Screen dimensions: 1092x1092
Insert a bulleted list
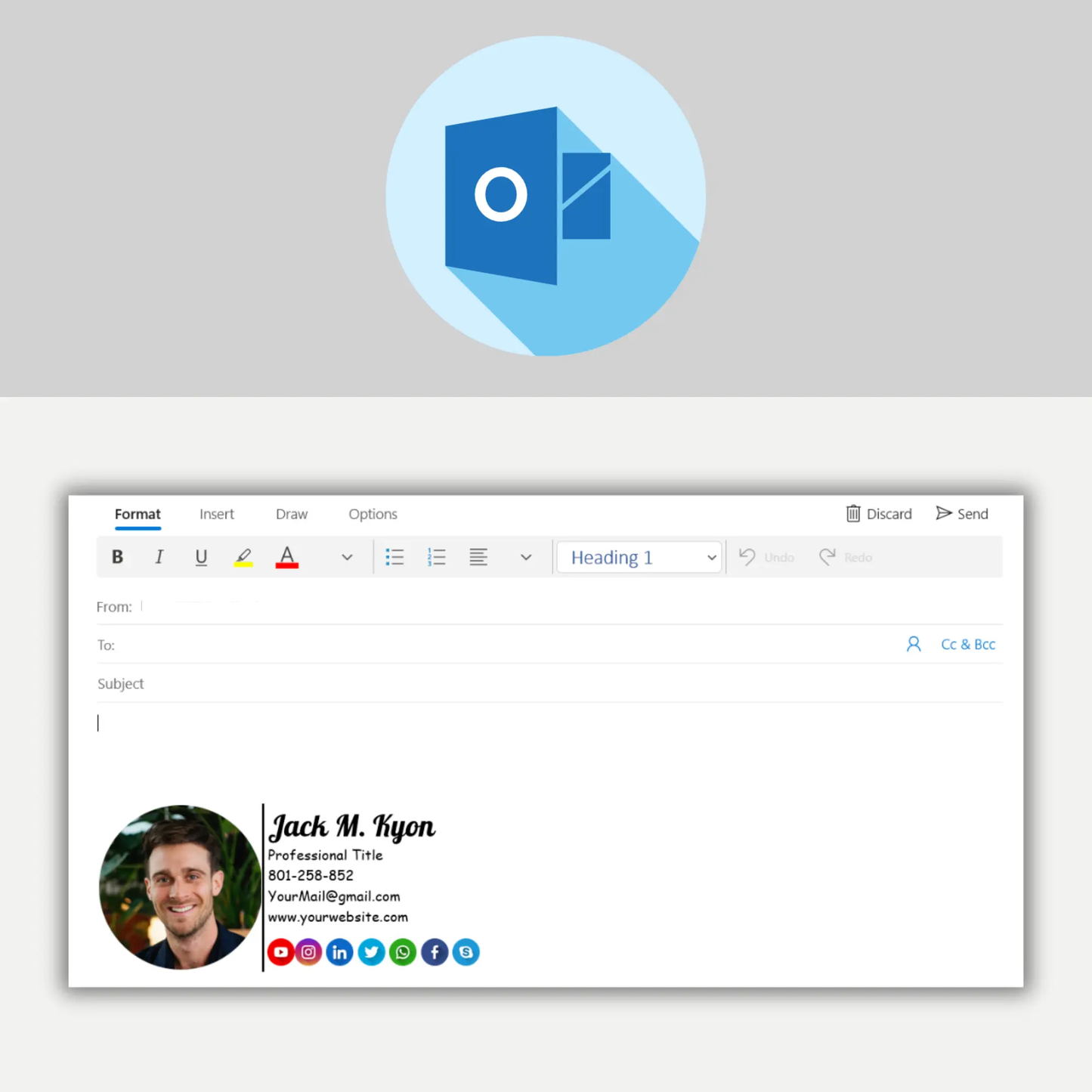[394, 557]
